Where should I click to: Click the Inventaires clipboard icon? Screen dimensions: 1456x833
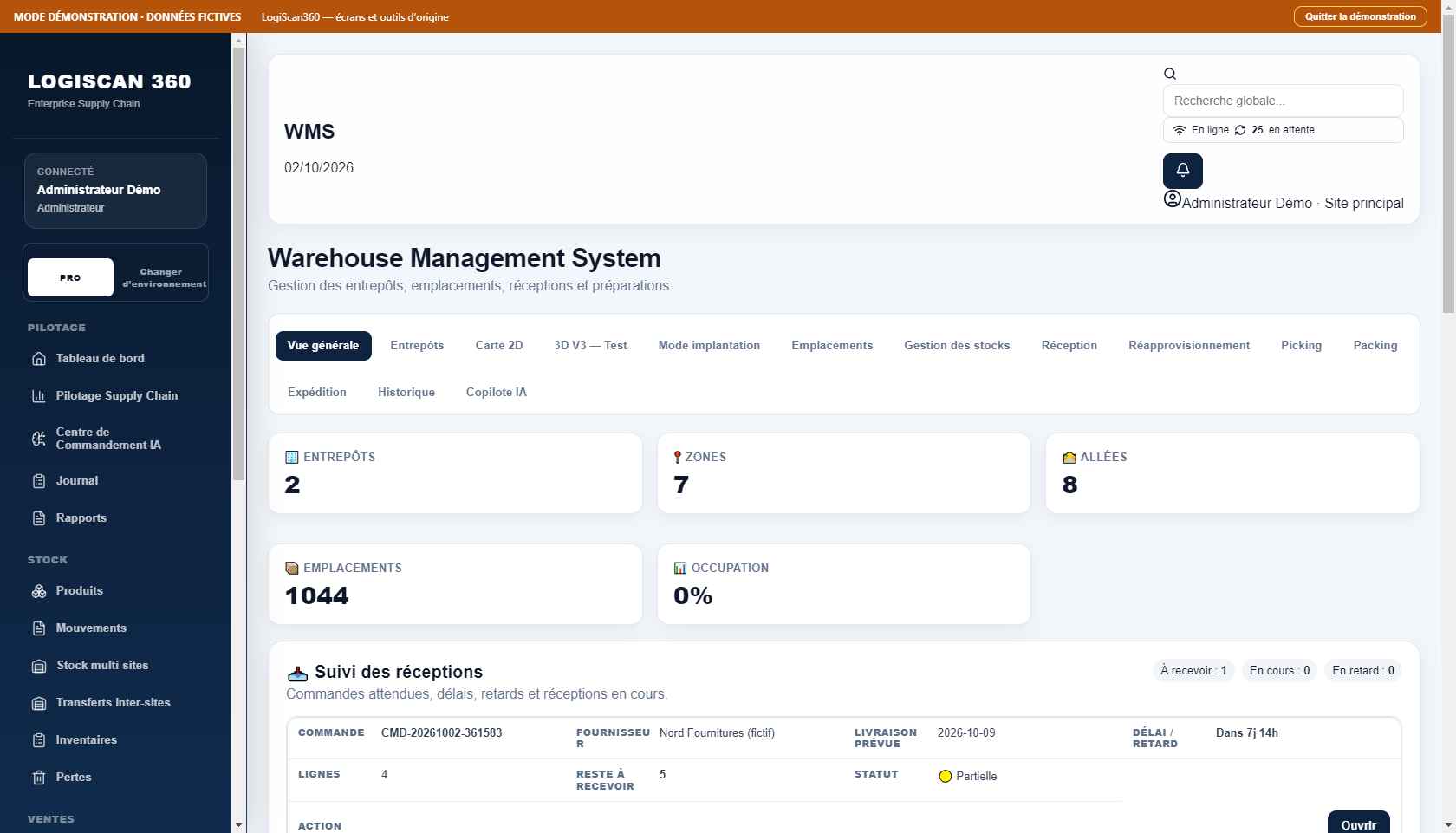pyautogui.click(x=39, y=740)
